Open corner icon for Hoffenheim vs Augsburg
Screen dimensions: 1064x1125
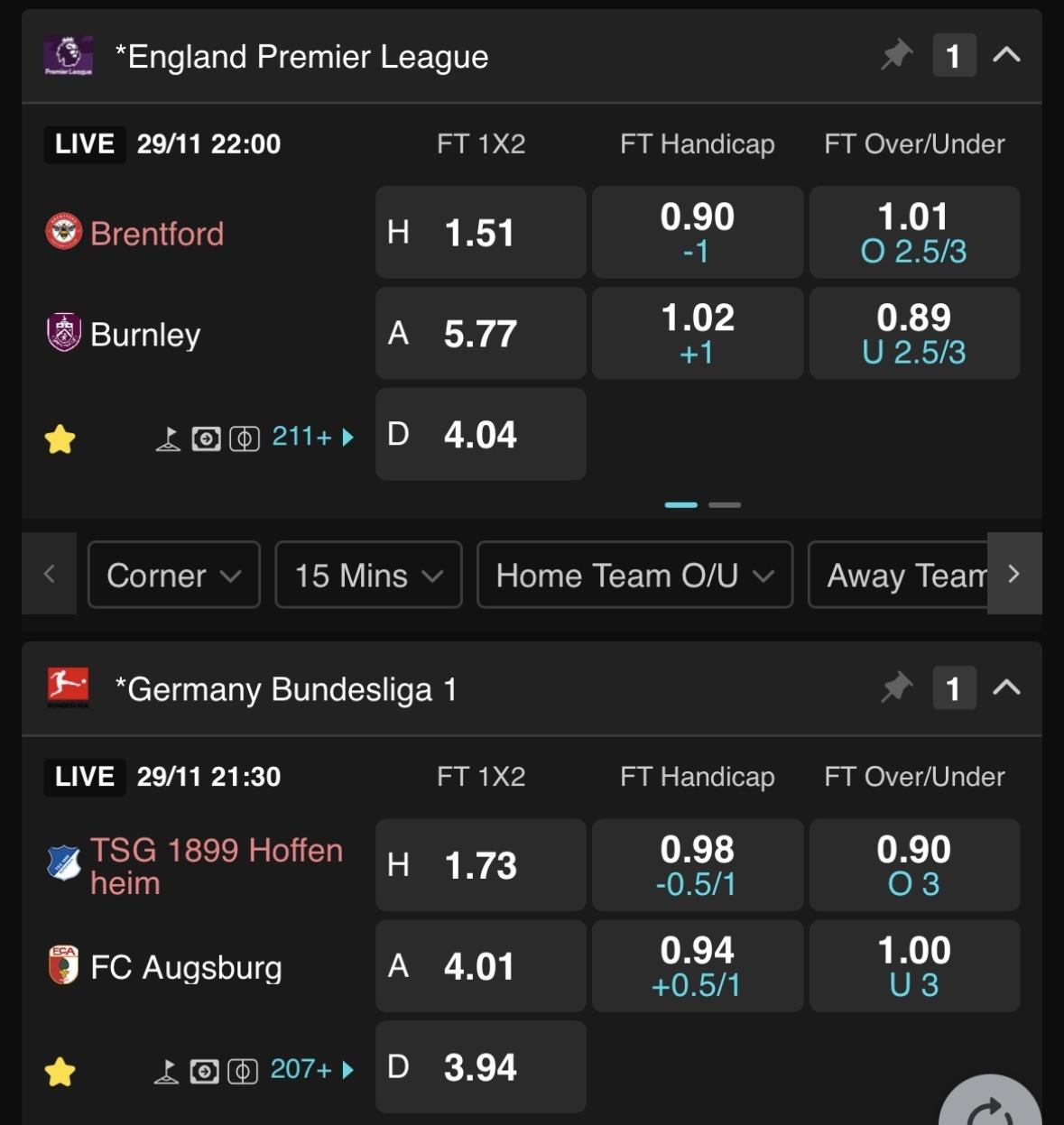click(x=166, y=1071)
